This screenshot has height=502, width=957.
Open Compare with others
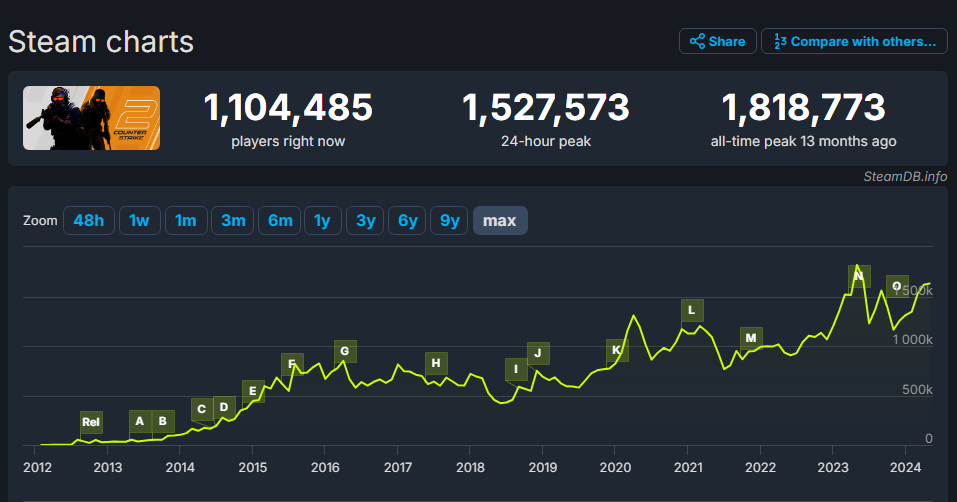(x=854, y=41)
